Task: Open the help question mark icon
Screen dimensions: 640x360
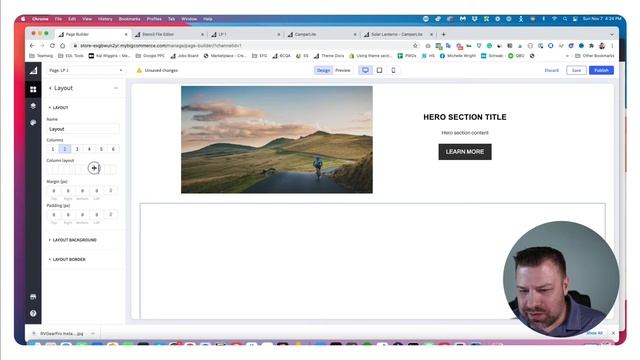Action: 33,313
